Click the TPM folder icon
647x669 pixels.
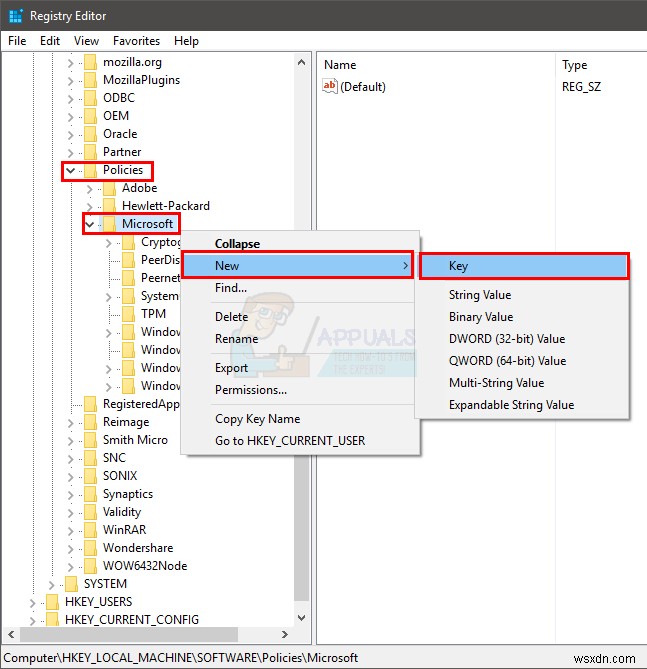pos(128,314)
